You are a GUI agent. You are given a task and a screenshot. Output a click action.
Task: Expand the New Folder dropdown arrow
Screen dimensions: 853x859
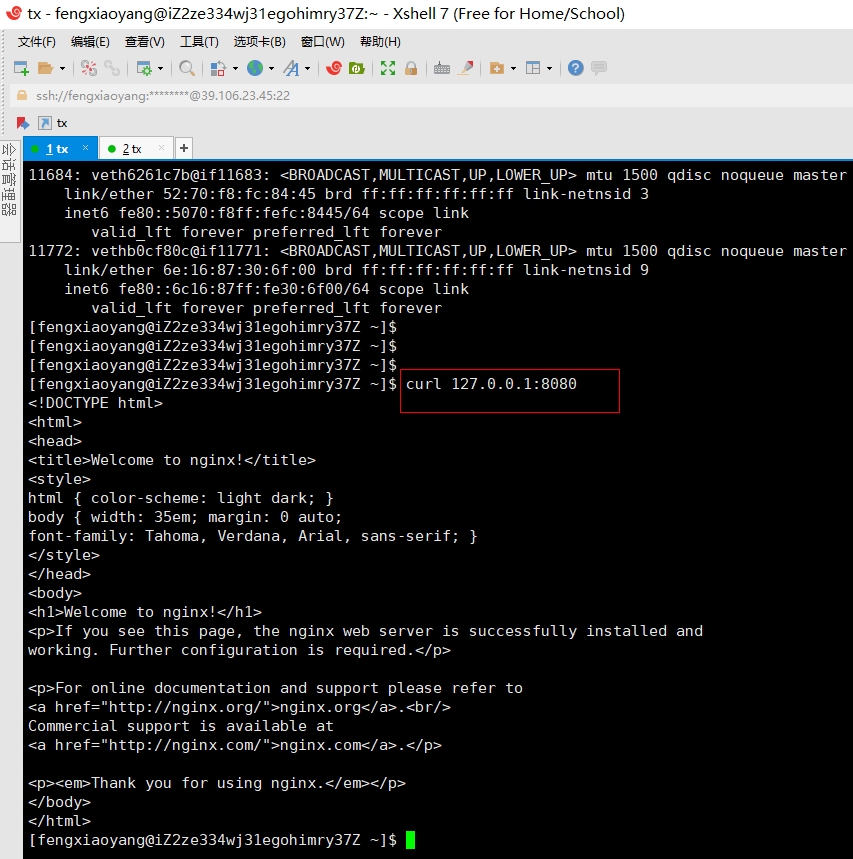[513, 68]
